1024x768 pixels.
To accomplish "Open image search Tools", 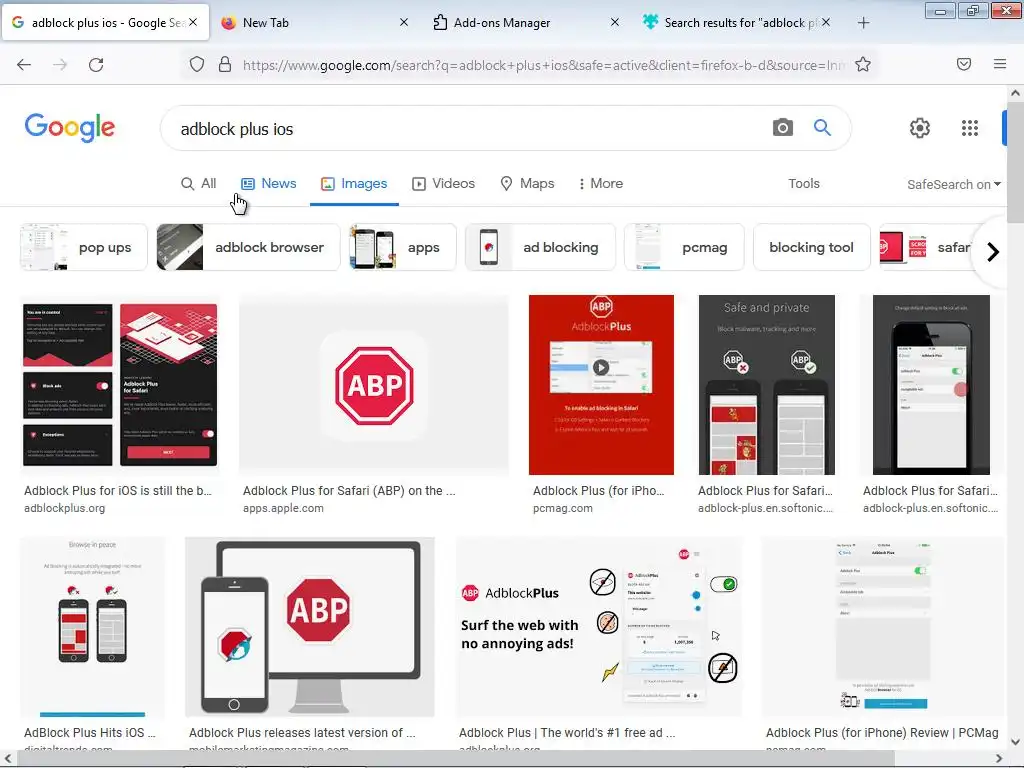I will 804,184.
